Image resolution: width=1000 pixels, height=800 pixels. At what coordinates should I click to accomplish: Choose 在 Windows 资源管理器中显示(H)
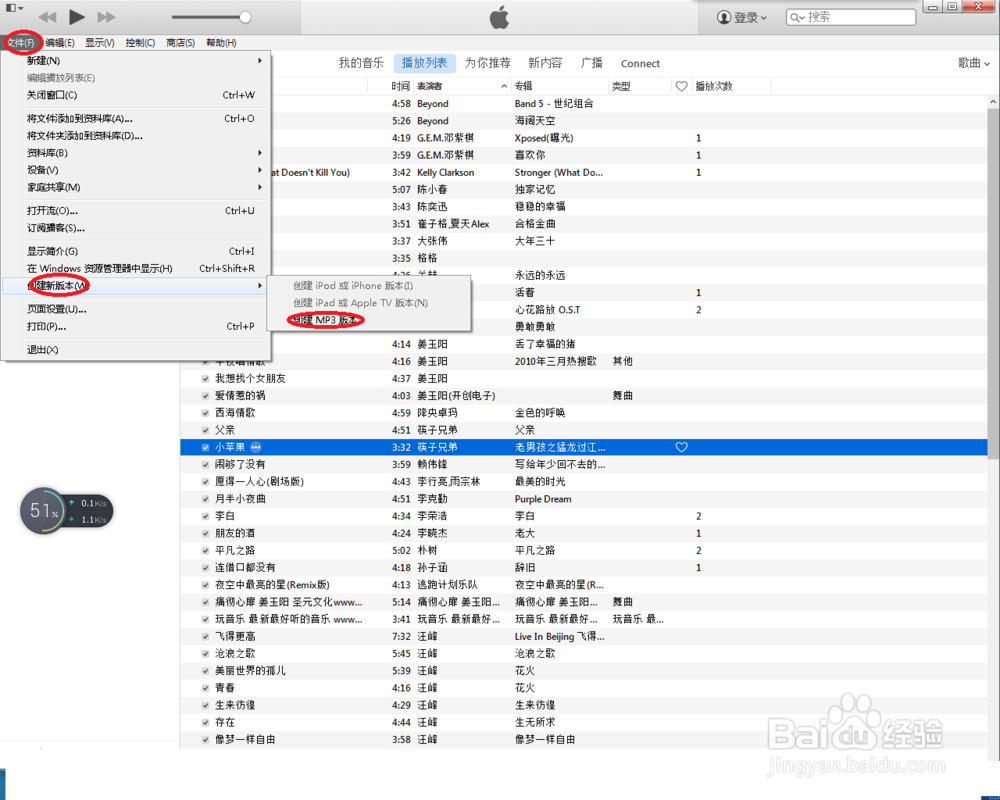pyautogui.click(x=136, y=268)
